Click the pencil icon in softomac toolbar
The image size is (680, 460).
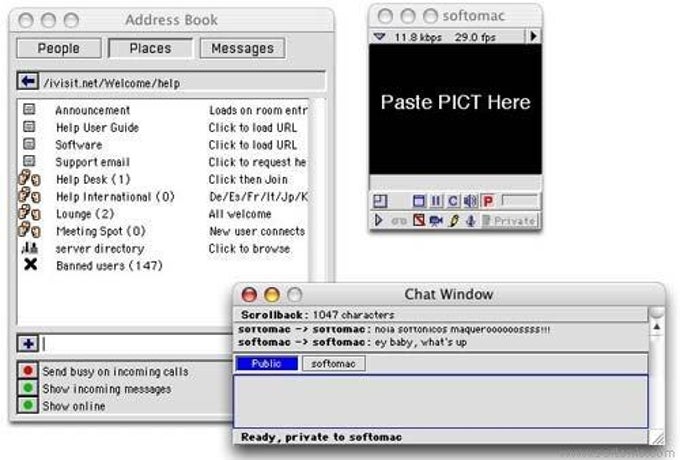[454, 220]
